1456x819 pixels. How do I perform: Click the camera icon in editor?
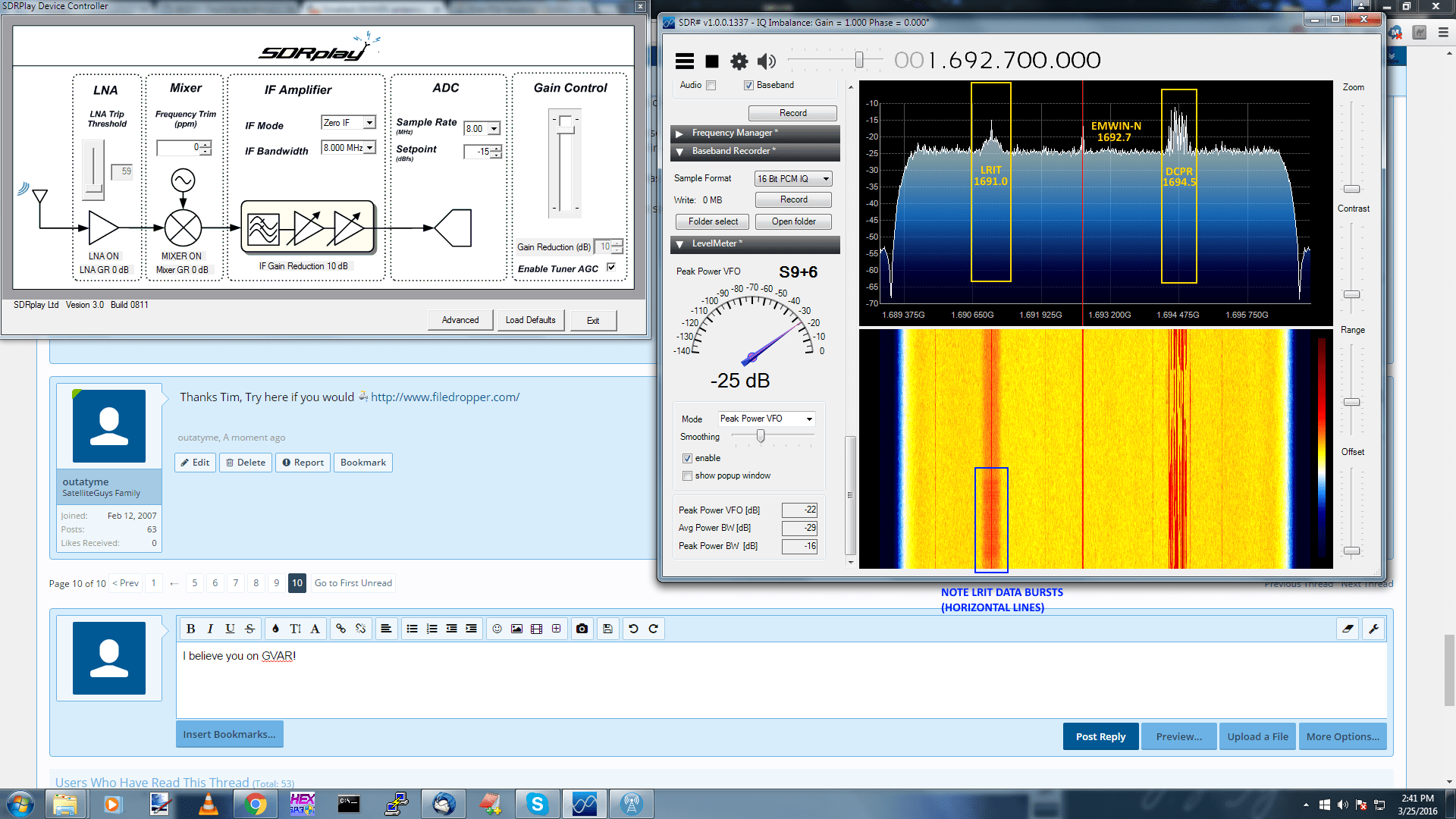tap(582, 629)
